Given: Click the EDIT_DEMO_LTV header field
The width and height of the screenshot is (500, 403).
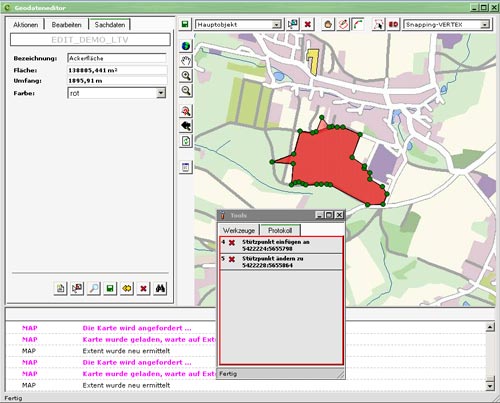Looking at the screenshot, I should (x=90, y=40).
